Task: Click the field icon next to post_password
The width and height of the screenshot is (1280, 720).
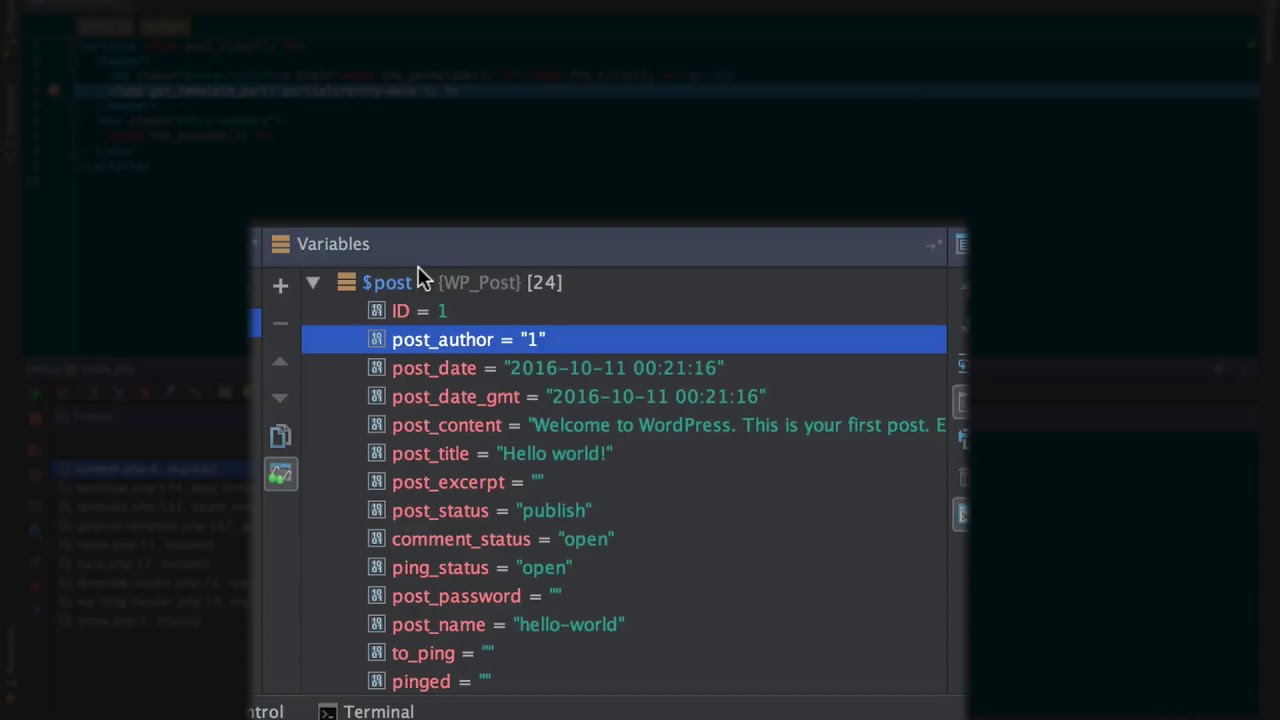Action: [376, 596]
